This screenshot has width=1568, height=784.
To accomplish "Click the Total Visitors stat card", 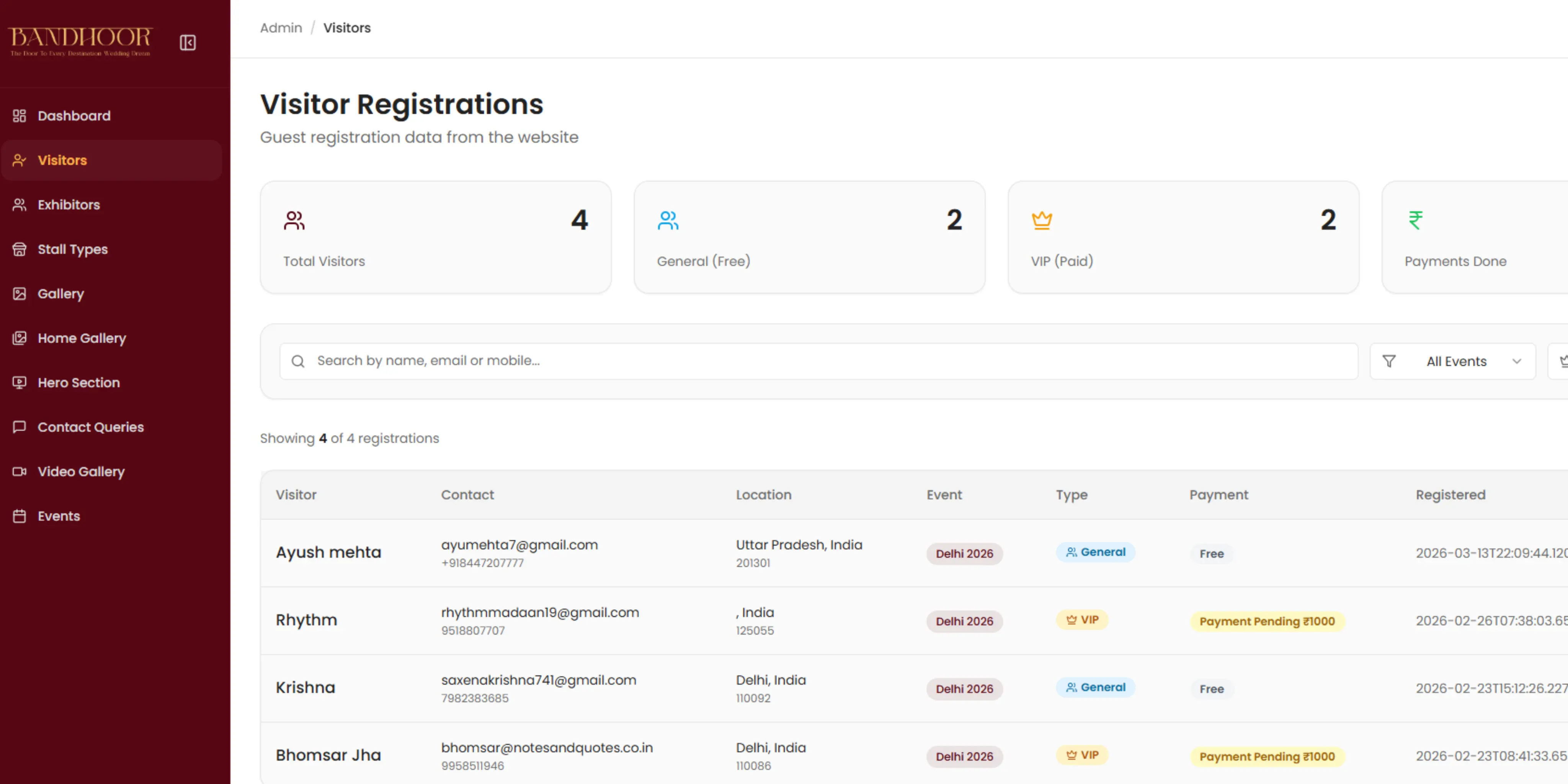I will click(x=435, y=237).
